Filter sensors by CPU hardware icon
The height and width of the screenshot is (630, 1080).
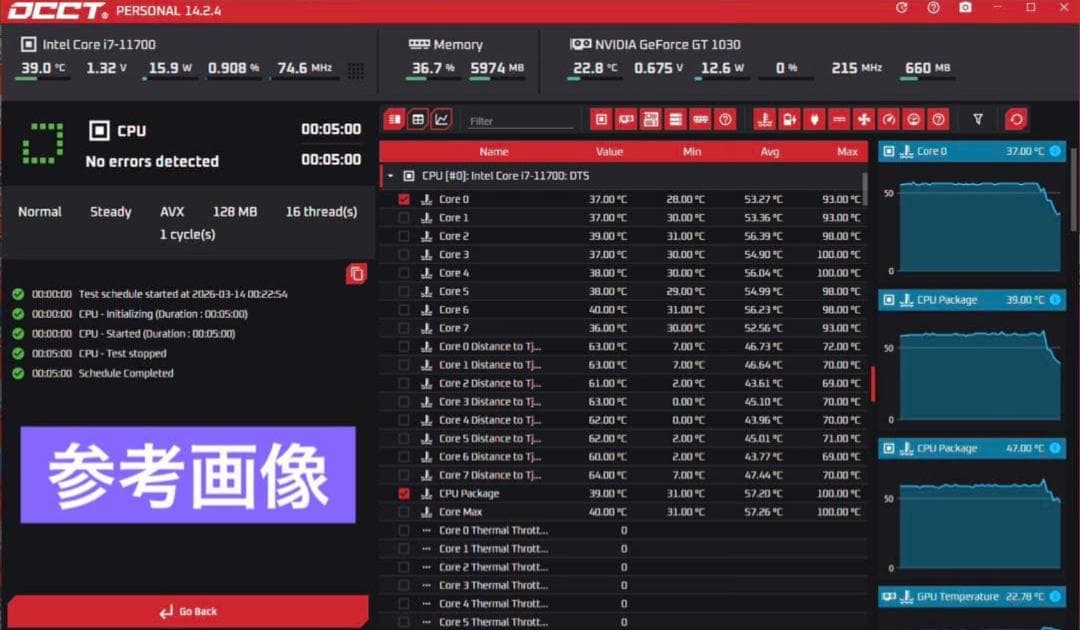pos(601,120)
